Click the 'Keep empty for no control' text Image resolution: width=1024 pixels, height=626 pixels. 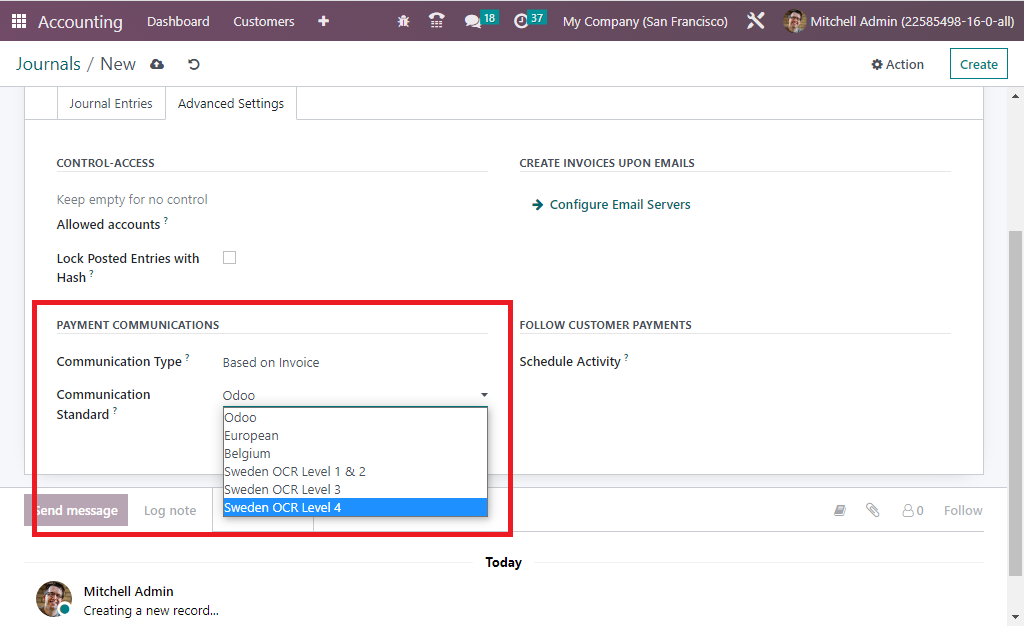132,199
